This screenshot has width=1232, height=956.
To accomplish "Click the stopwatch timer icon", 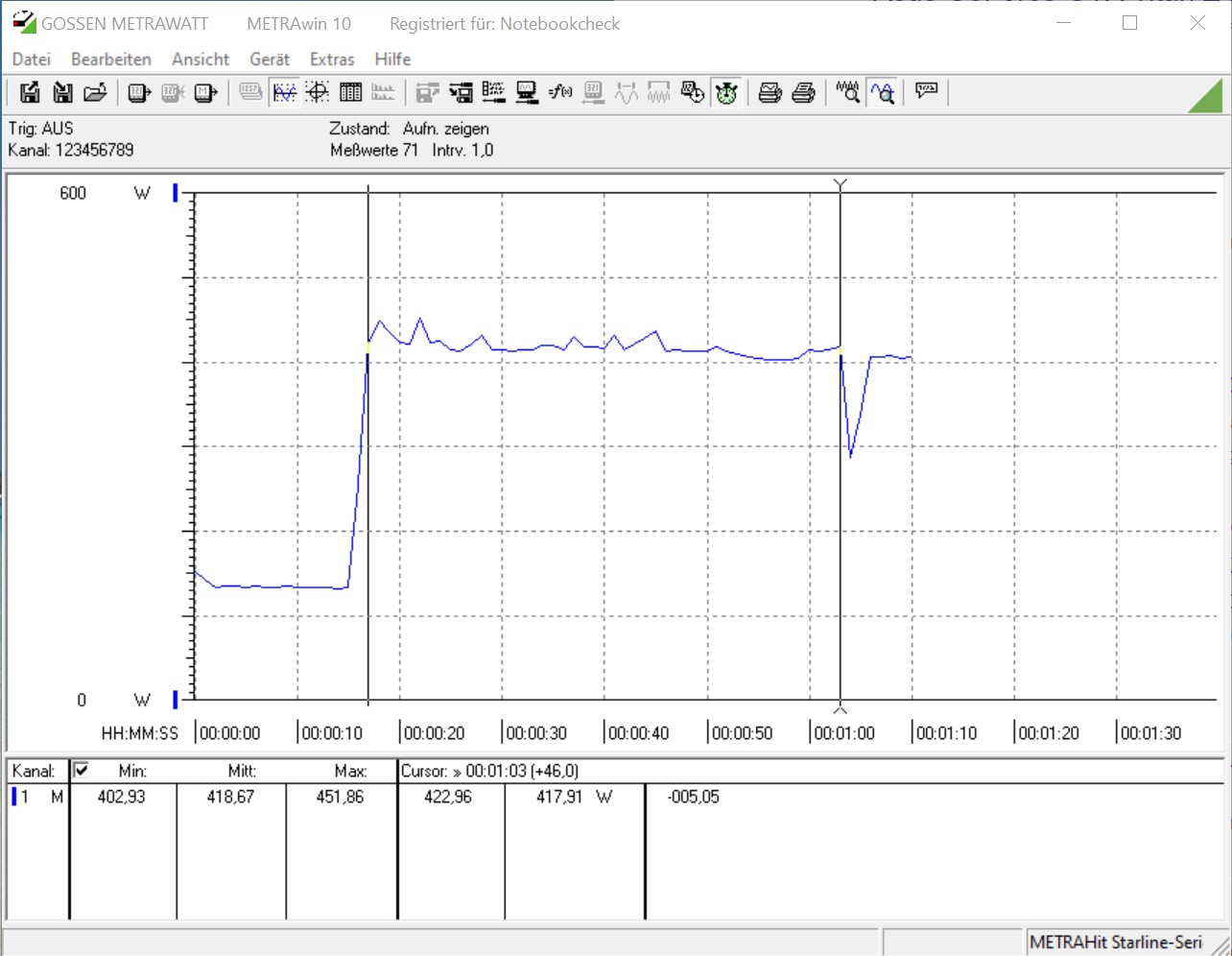I will (x=726, y=92).
